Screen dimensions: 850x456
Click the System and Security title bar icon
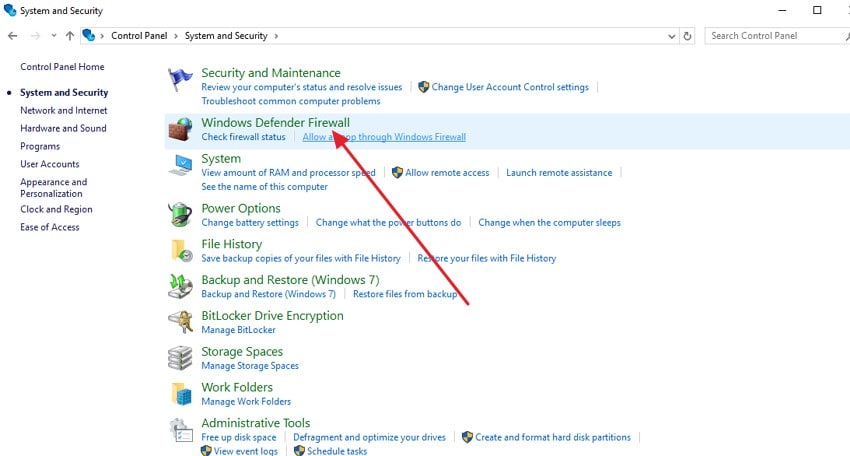pos(10,10)
